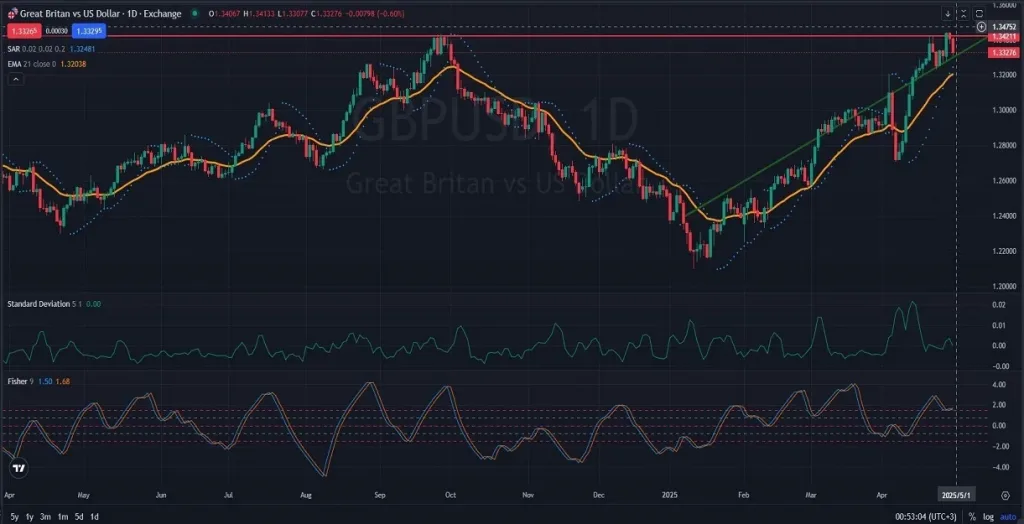The width and height of the screenshot is (1024, 524).
Task: Select the 1m time range
Action: pyautogui.click(x=63, y=517)
